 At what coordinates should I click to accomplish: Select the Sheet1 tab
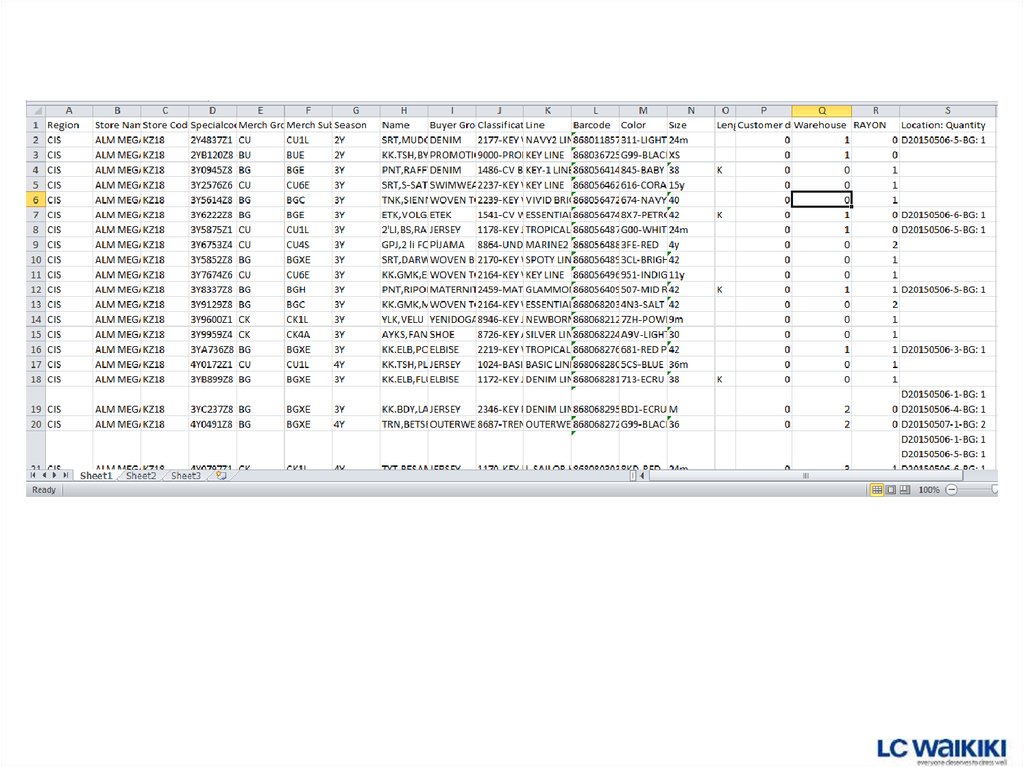96,476
